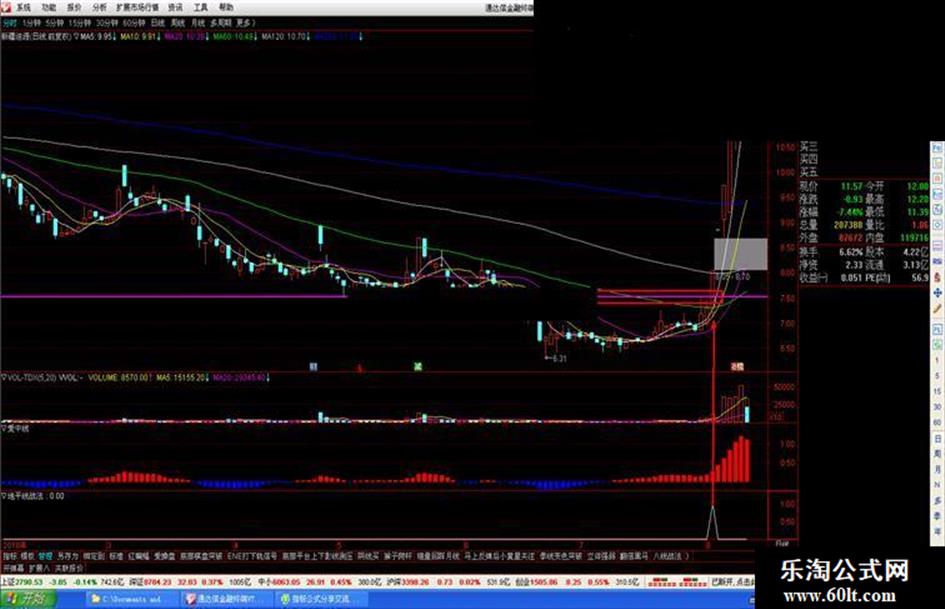
Task: Switch to the 15分钟 period tab
Action: [x=80, y=23]
